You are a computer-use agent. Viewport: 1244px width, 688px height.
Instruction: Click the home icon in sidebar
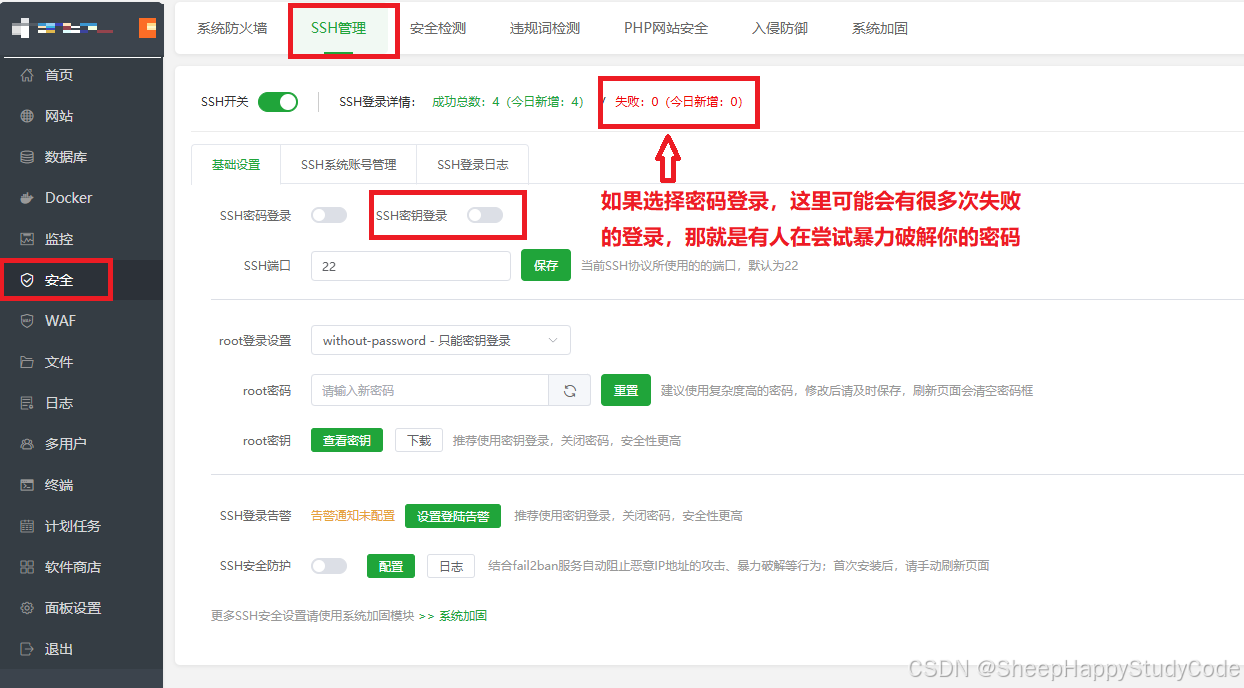[x=27, y=75]
